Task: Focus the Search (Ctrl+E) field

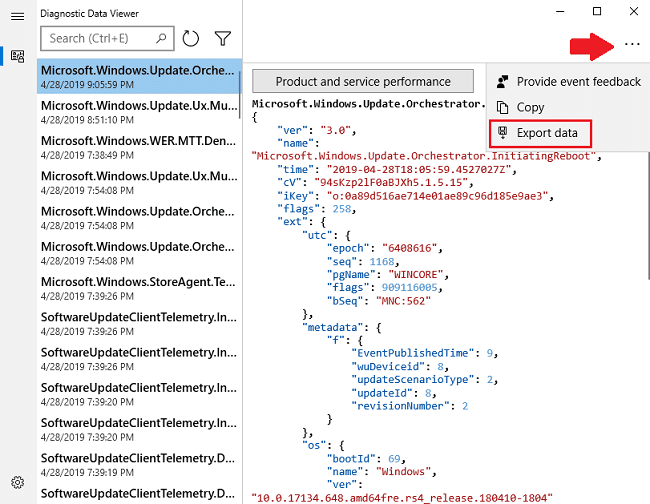Action: coord(107,39)
